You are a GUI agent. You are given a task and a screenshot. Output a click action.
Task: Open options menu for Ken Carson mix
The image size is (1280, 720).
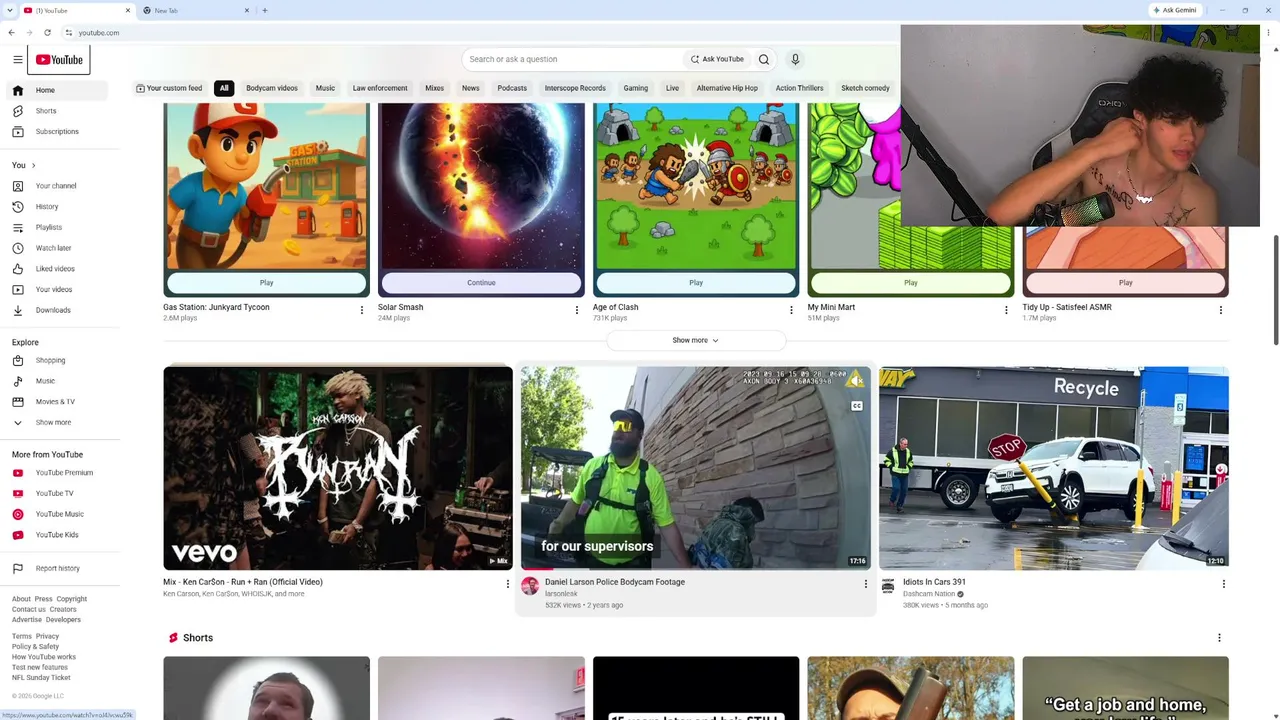coord(507,584)
